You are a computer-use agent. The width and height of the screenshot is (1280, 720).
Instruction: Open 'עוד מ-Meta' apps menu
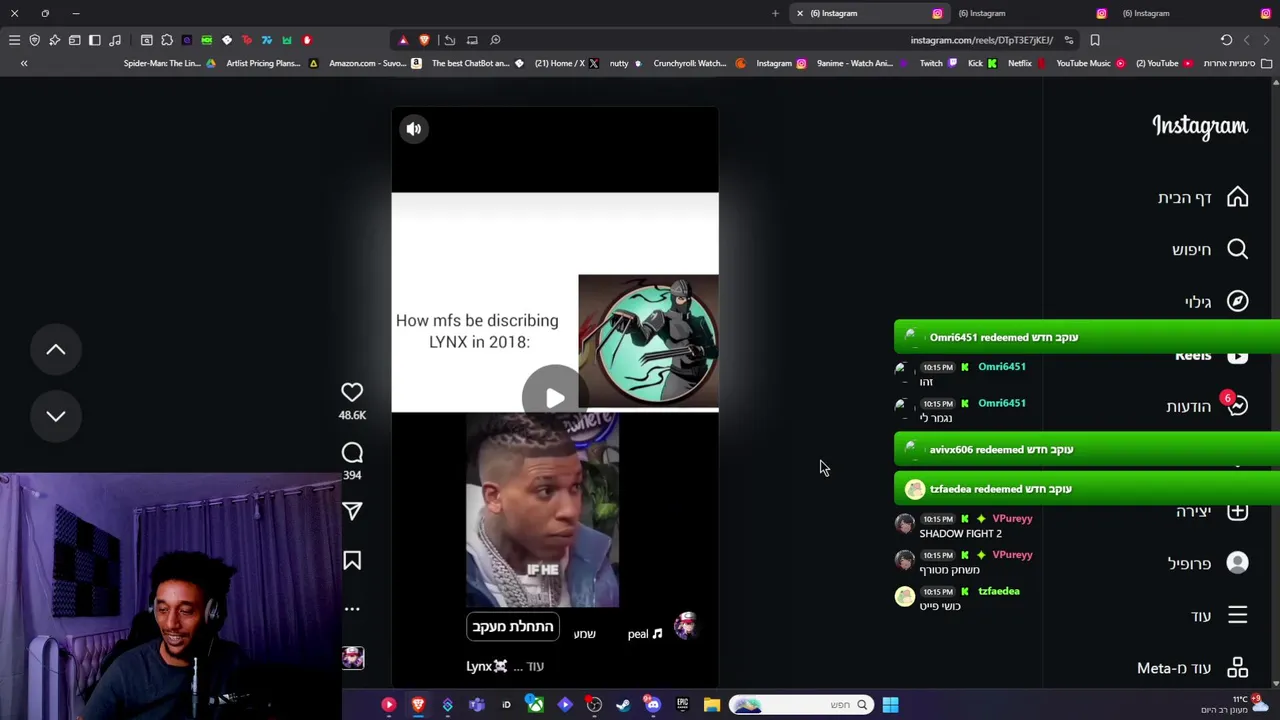(1192, 668)
